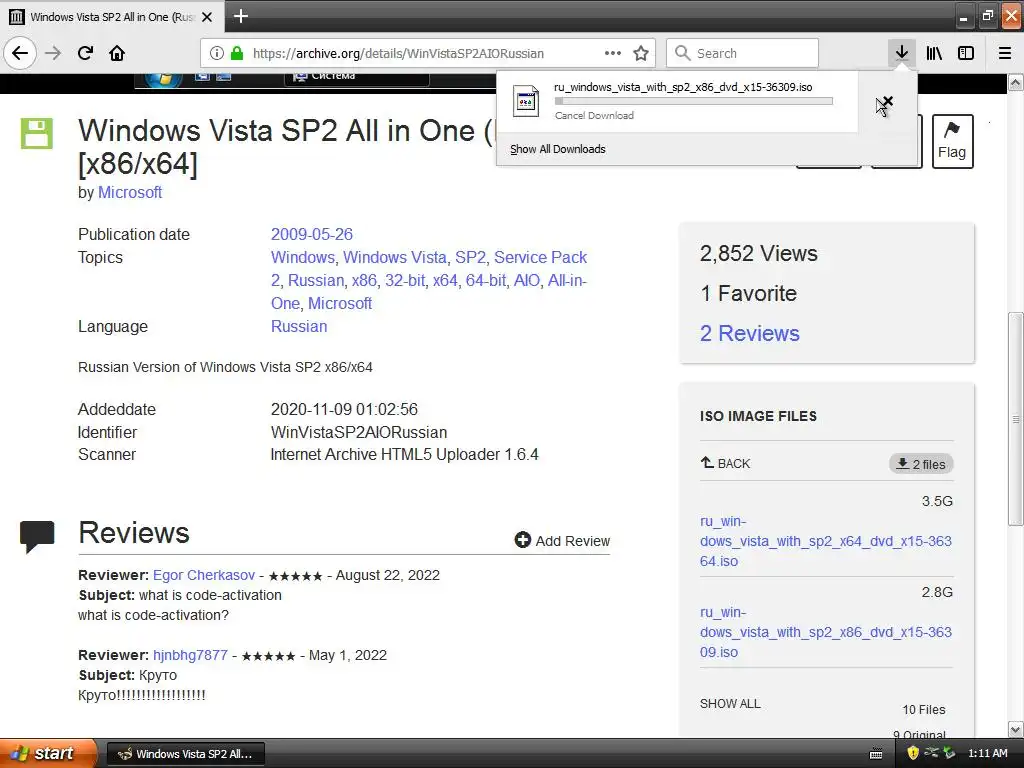1024x768 pixels.
Task: Open the 2009-05-26 publication date link
Action: coord(312,234)
